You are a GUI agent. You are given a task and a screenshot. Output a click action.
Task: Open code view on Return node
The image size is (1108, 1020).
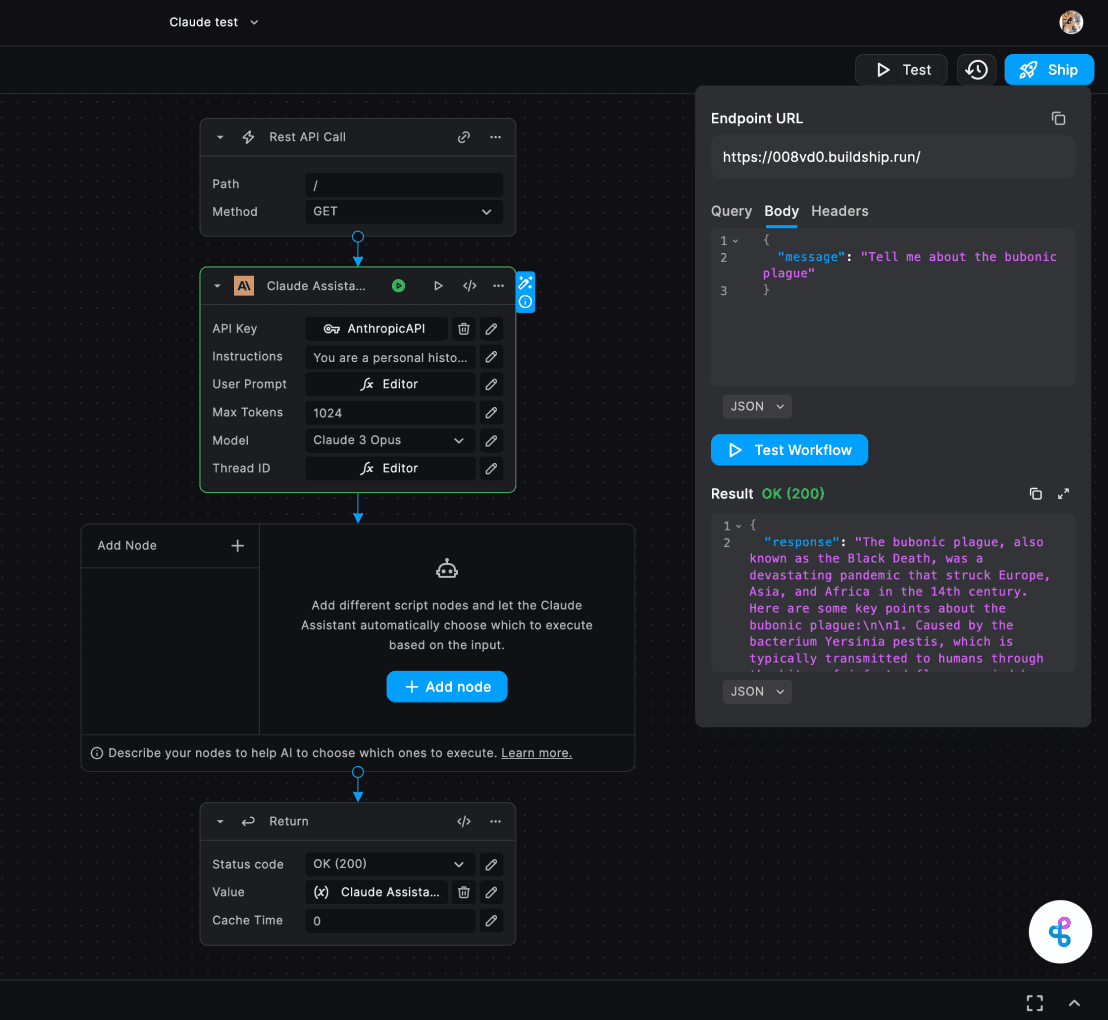coord(464,821)
